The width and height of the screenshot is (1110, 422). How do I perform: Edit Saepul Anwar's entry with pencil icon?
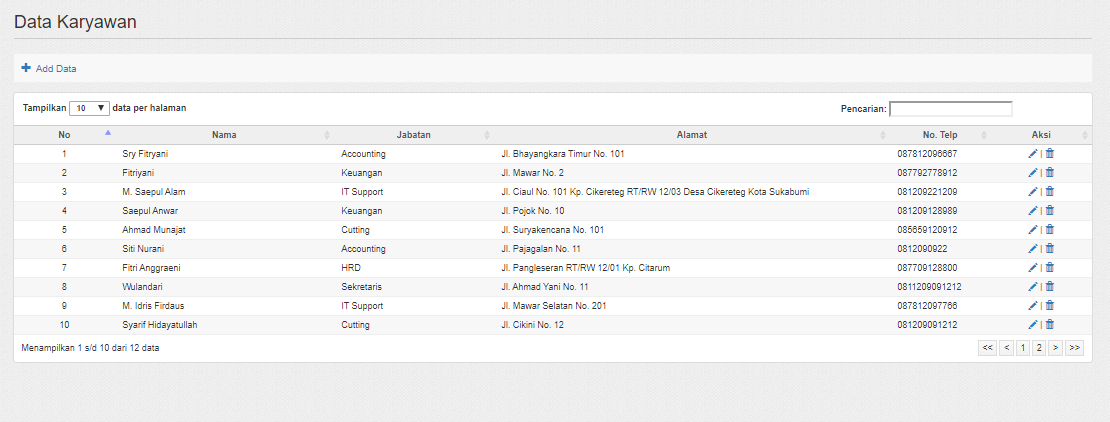[x=1033, y=210]
